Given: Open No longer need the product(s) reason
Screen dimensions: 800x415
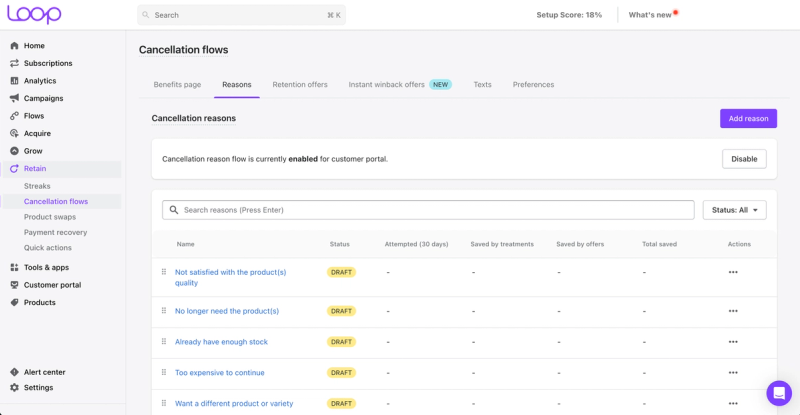Looking at the screenshot, I should click(227, 311).
